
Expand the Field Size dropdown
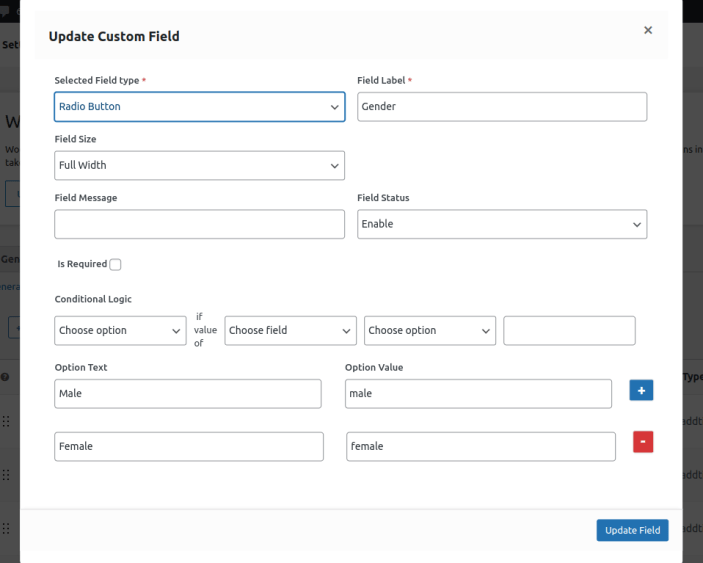point(199,165)
